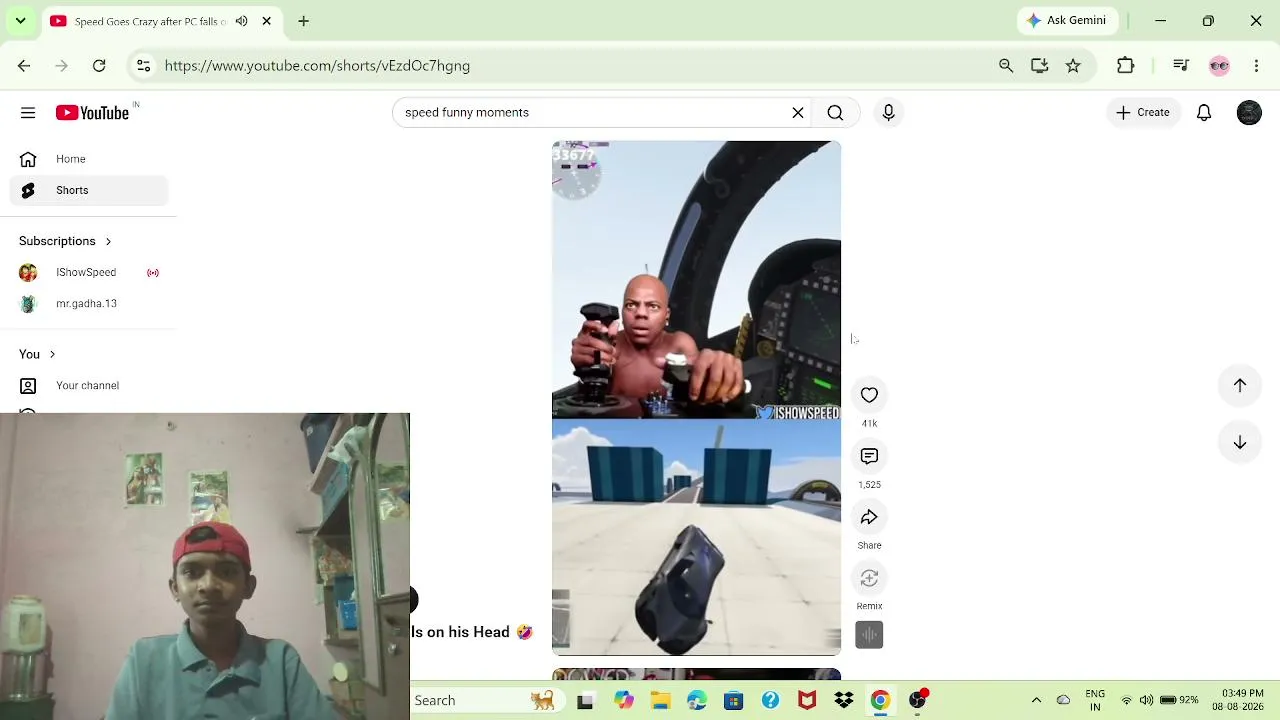Show hidden system tray icons

1036,701
